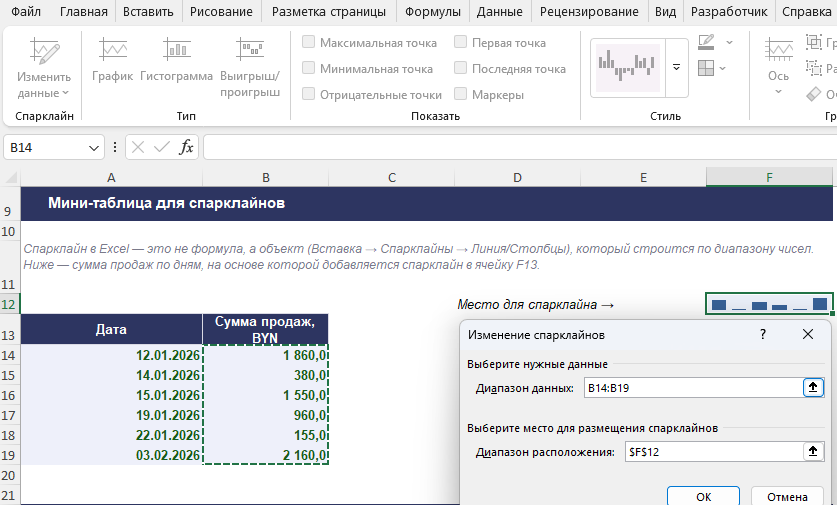Select the Line sparkline type (График)
Viewport: 837px width, 505px height.
coord(113,60)
